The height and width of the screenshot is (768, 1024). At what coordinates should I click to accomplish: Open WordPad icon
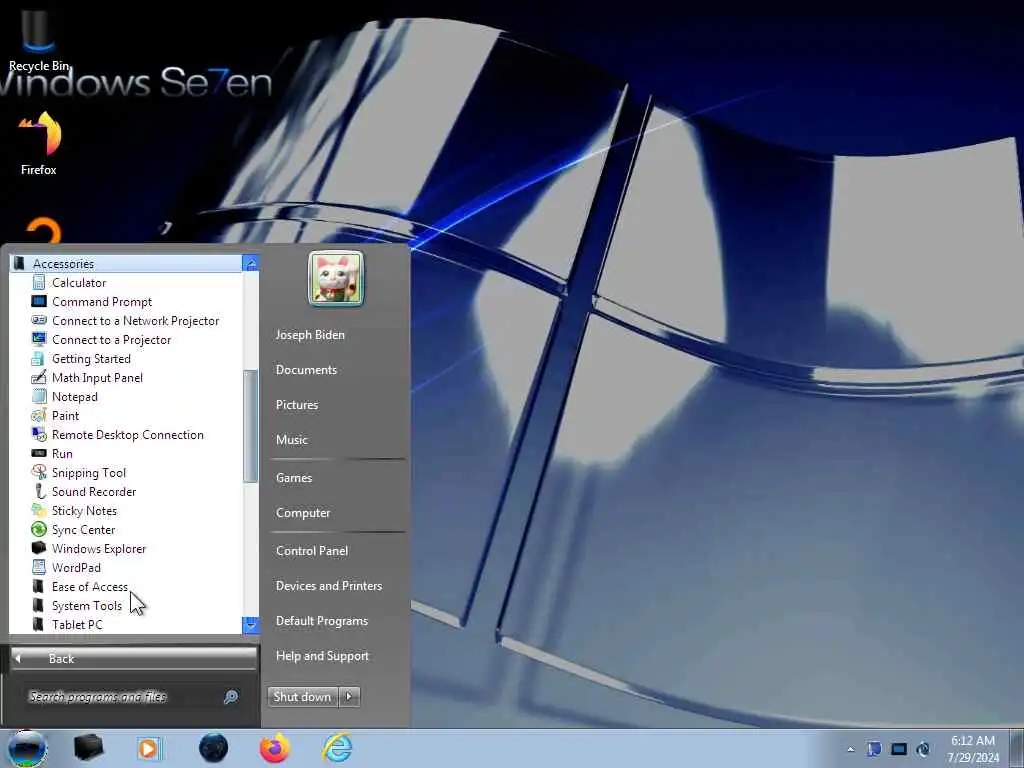[39, 568]
